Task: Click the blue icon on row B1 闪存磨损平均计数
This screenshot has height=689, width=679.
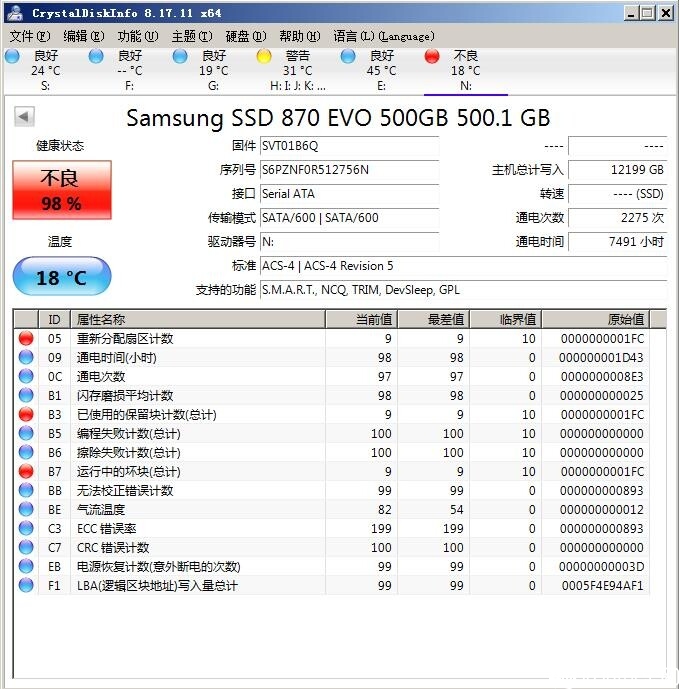Action: pyautogui.click(x=26, y=395)
